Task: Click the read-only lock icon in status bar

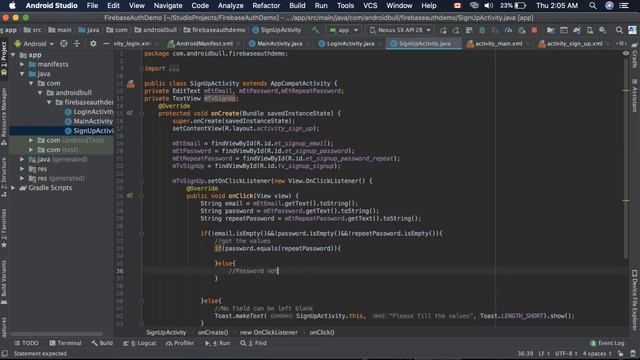Action: [x=620, y=353]
